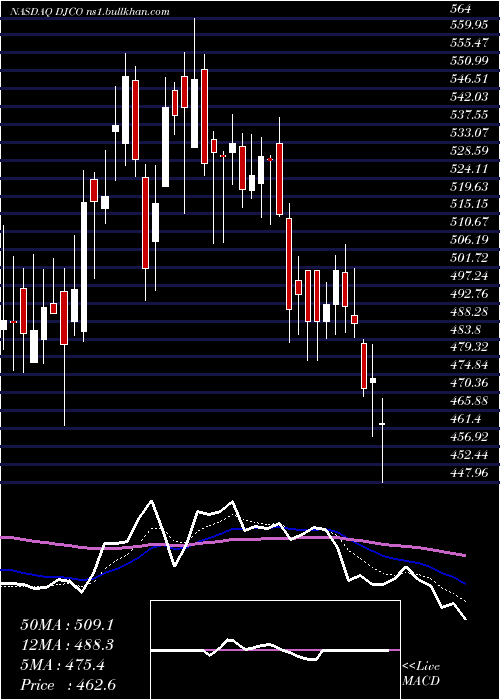The image size is (500, 700).
Task: Select the 519.63 price axis label
Action: (469, 186)
